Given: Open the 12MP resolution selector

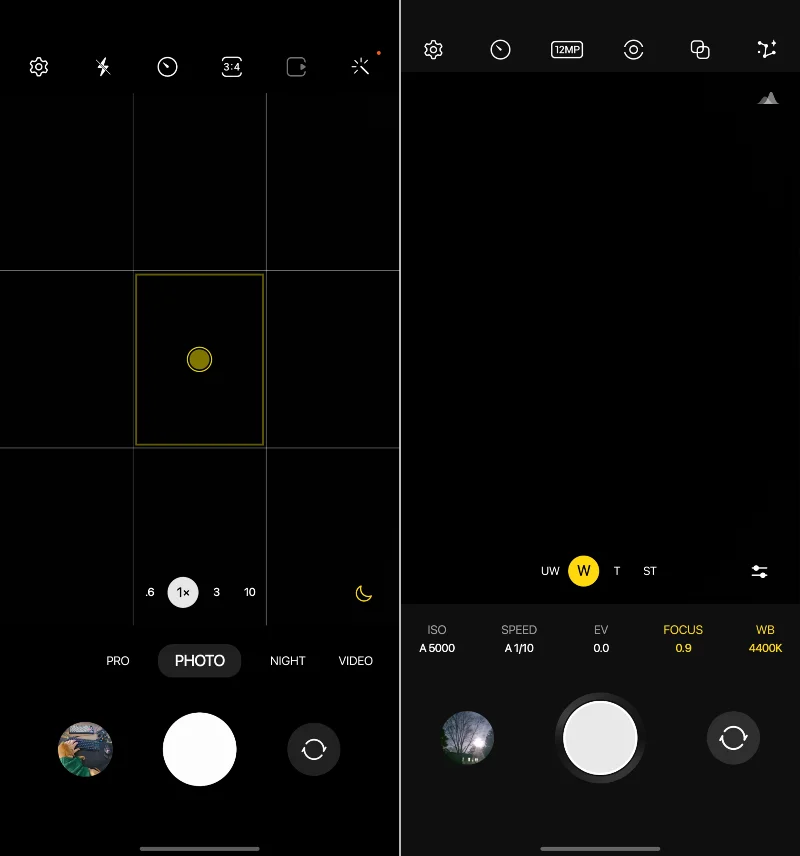Looking at the screenshot, I should (567, 50).
